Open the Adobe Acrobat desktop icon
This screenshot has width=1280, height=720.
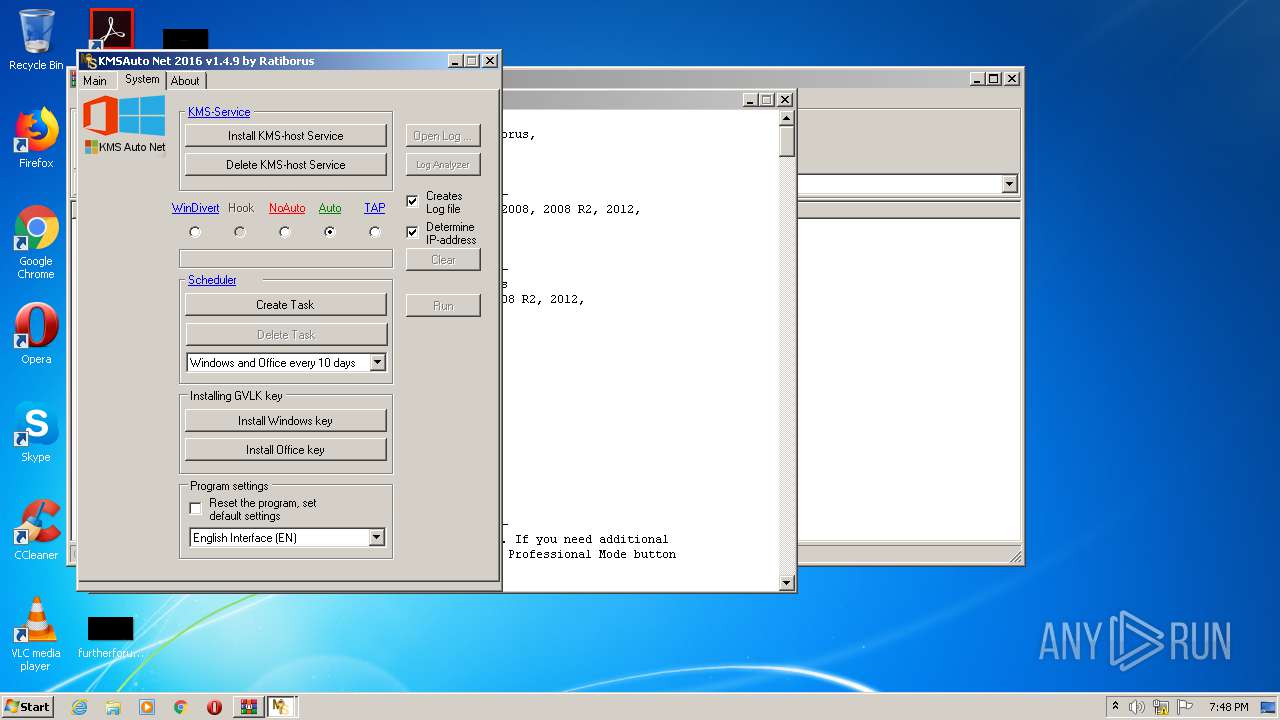[111, 30]
